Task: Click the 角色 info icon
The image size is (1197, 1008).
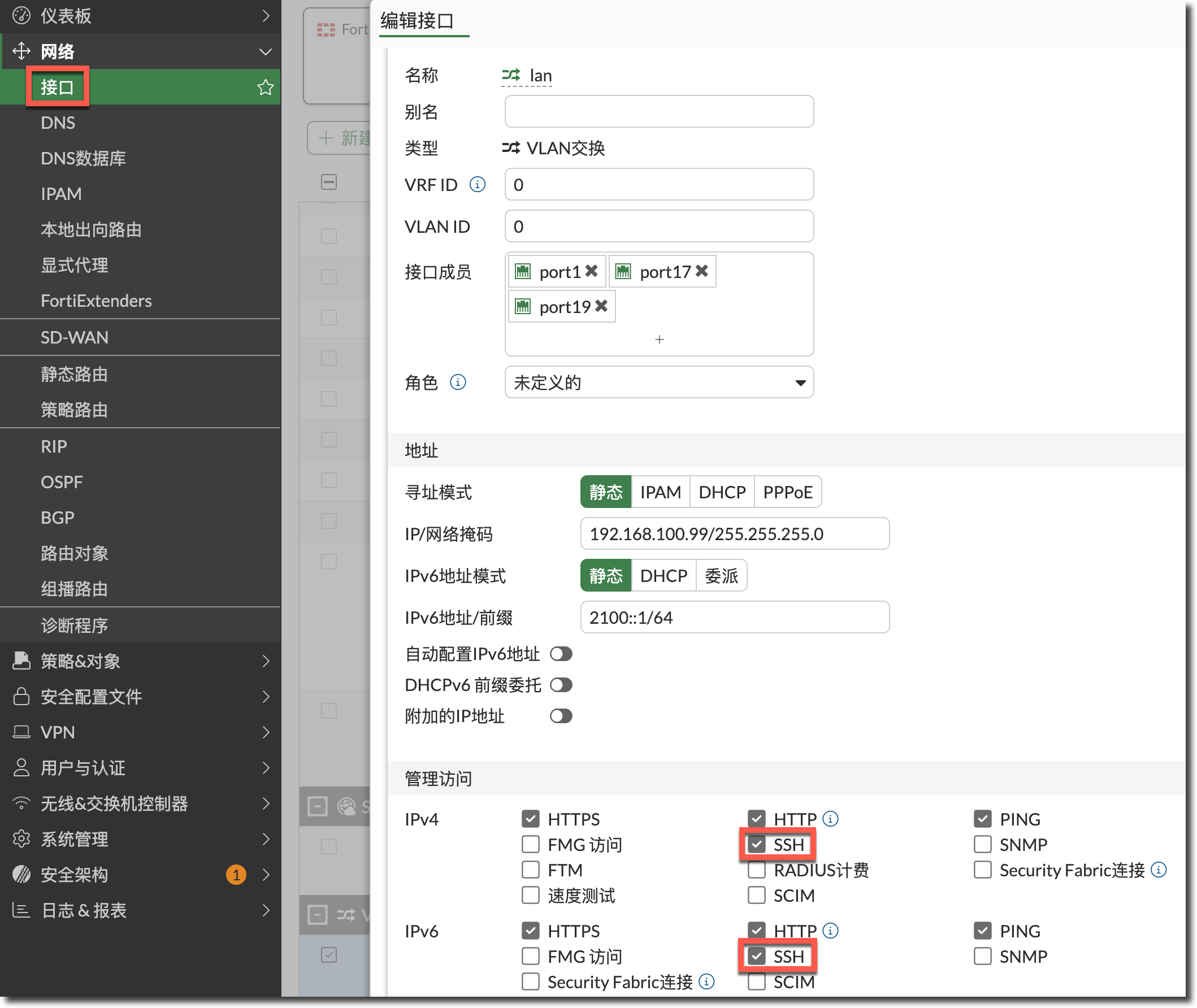Action: tap(458, 382)
